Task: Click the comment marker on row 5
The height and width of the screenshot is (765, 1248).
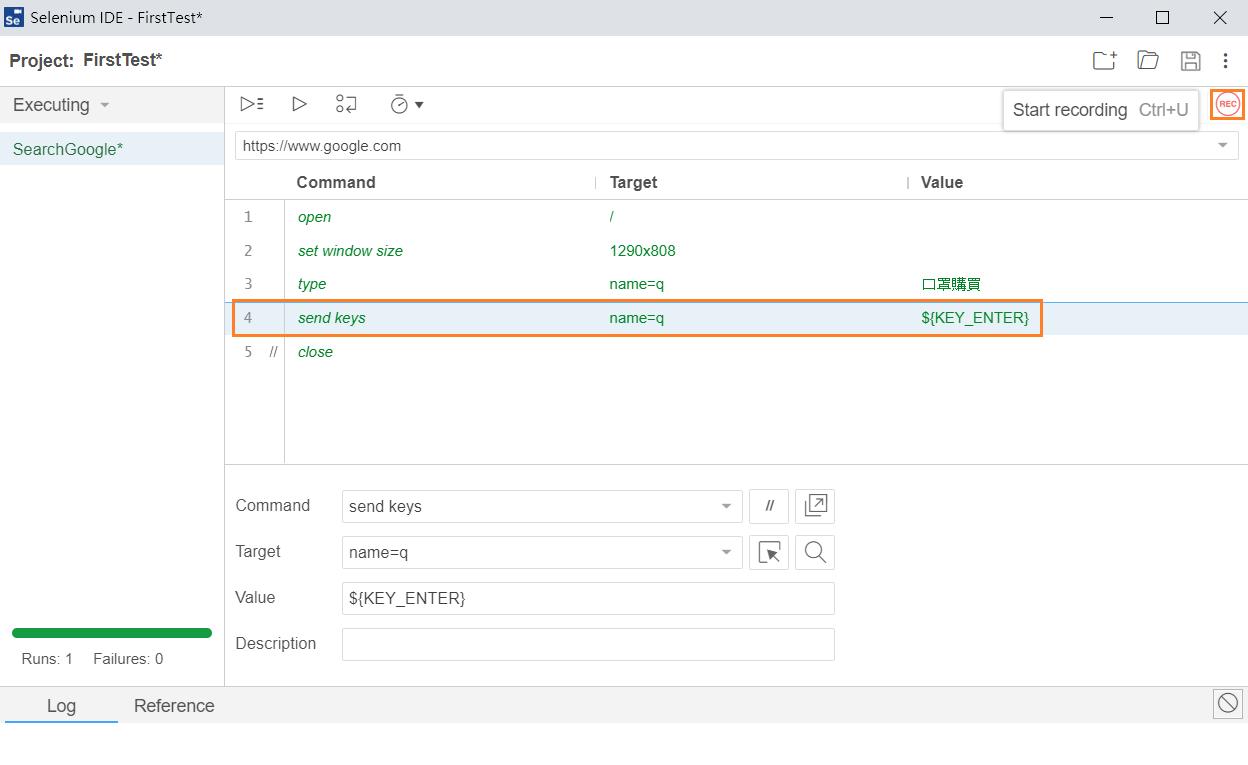Action: [272, 352]
